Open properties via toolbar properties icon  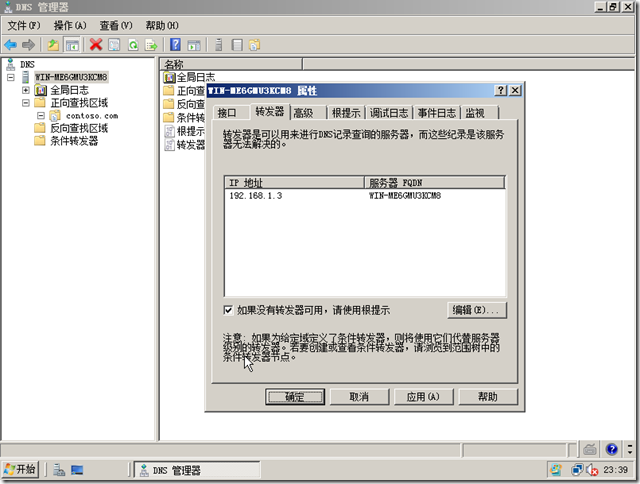point(114,44)
